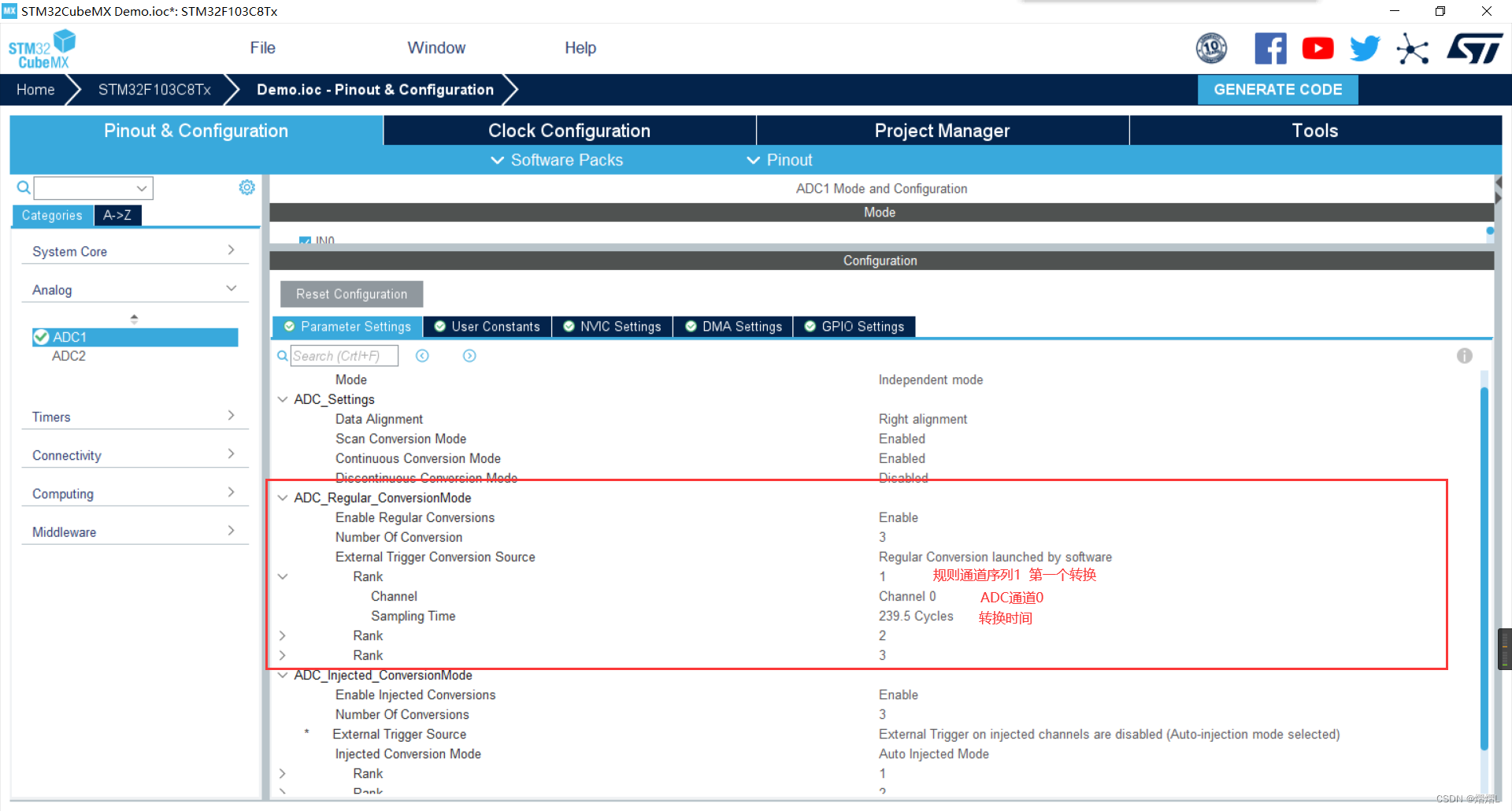Click the Channel 0 value

(907, 596)
